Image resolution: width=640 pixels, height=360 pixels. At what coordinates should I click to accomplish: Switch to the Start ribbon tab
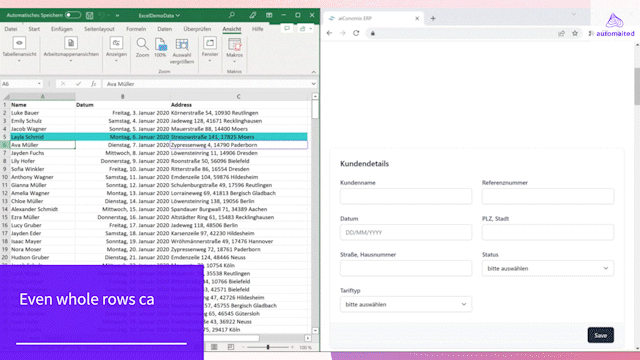[x=34, y=29]
